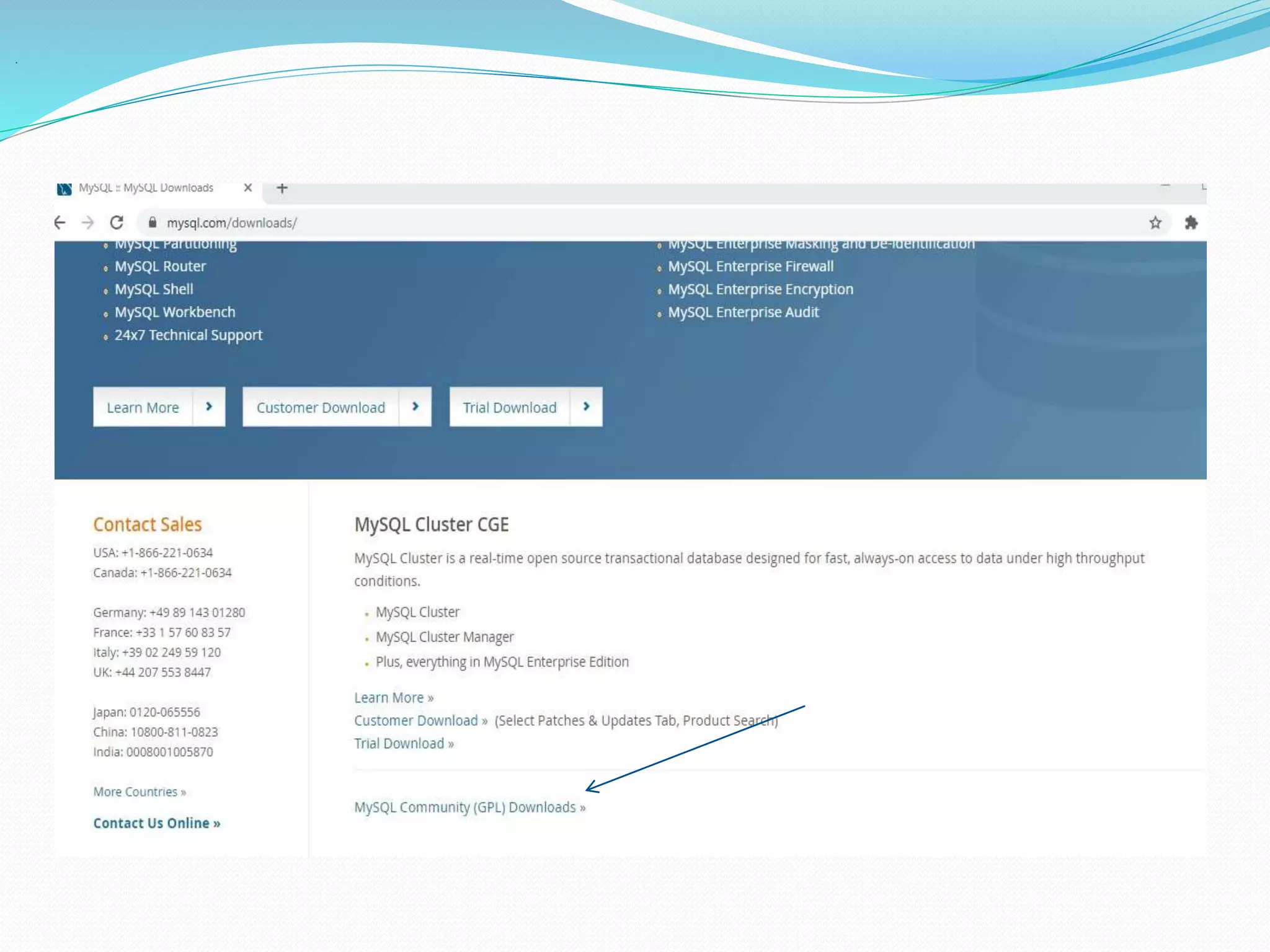Click the browser back arrow
This screenshot has width=1270, height=952.
(60, 223)
